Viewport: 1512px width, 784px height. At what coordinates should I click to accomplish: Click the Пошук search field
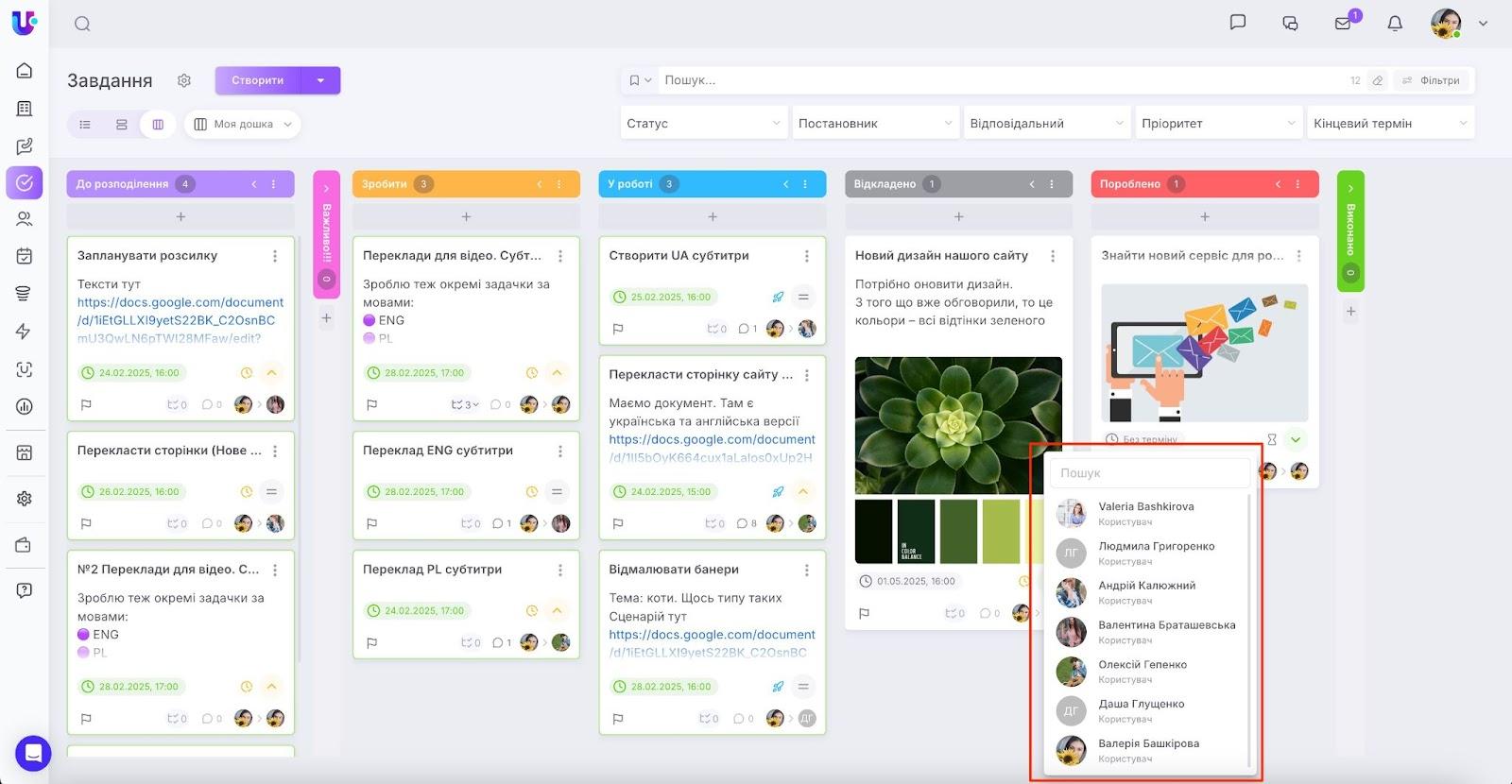(1002, 80)
